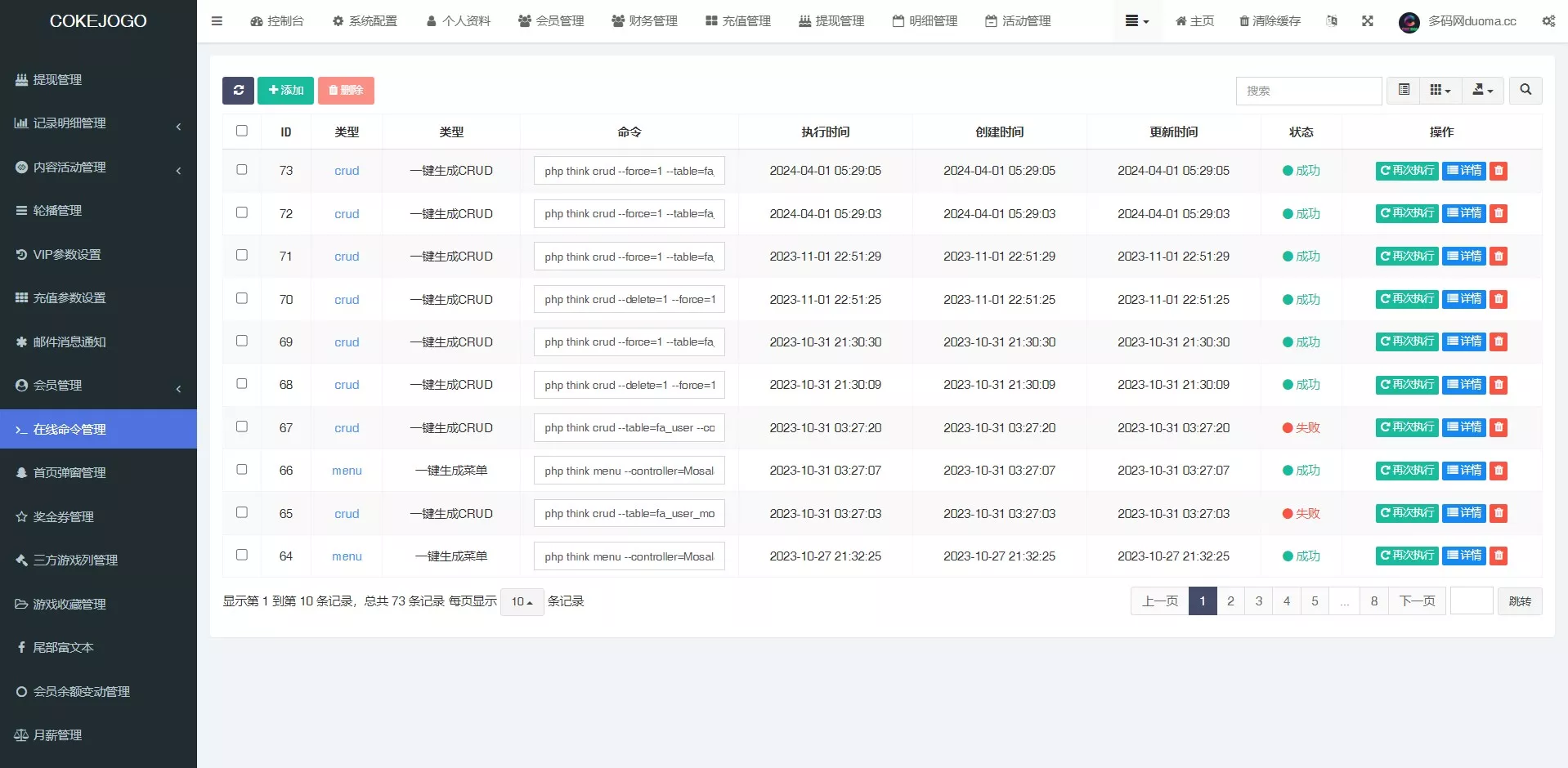Click the export download icon above the table
This screenshot has width=1568, height=768.
click(x=1482, y=91)
